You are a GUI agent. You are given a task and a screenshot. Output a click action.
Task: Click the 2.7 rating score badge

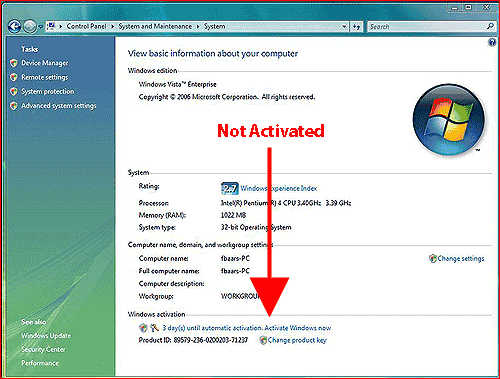(x=230, y=189)
